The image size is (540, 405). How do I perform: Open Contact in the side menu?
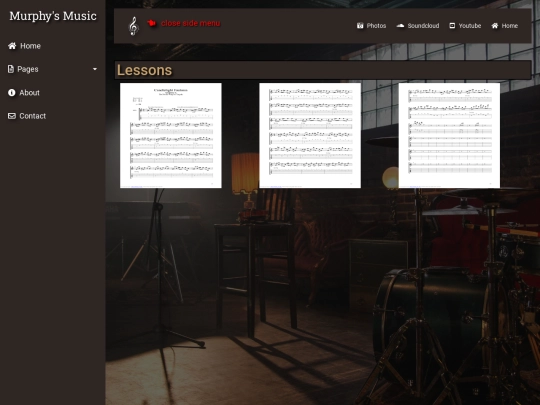click(27, 116)
